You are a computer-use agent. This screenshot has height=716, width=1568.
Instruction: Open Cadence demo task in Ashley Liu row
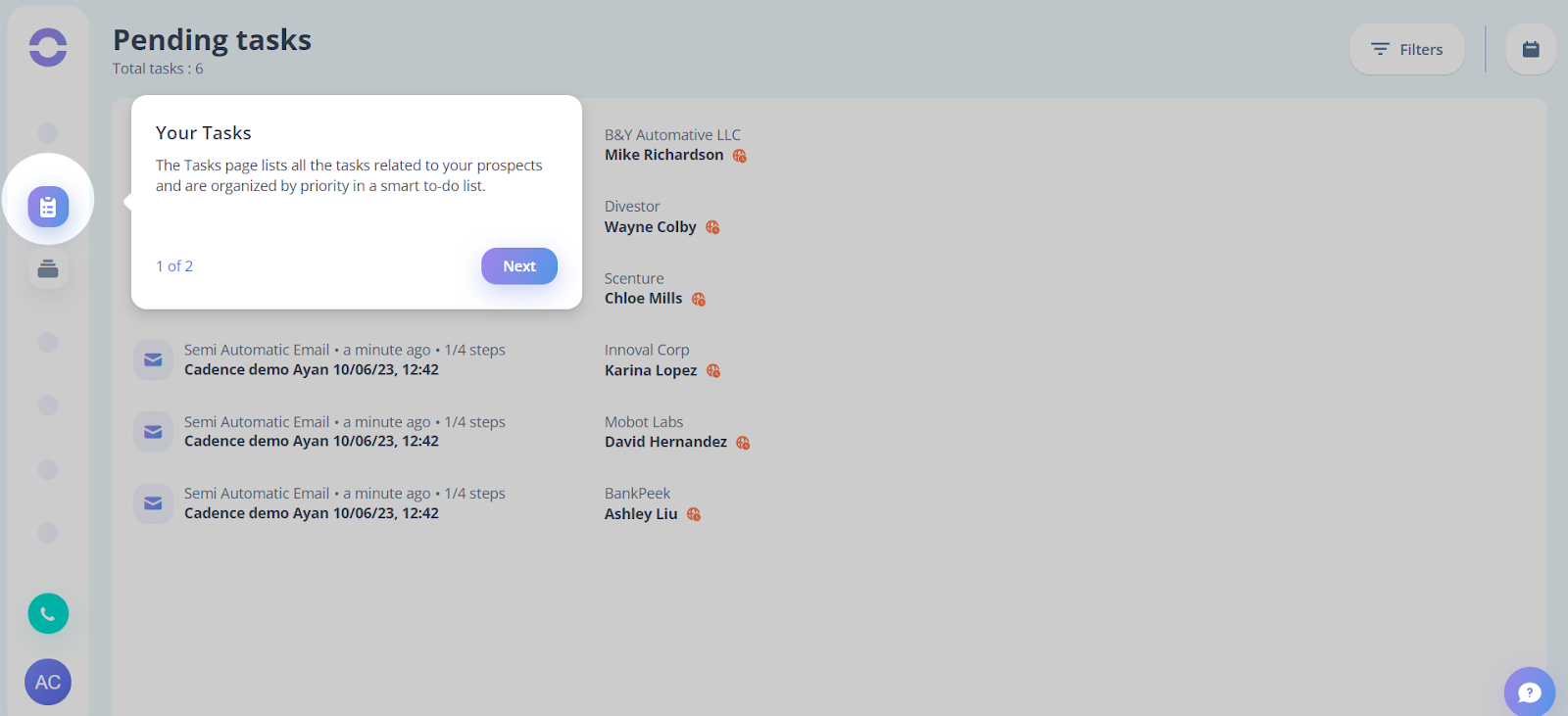point(312,513)
